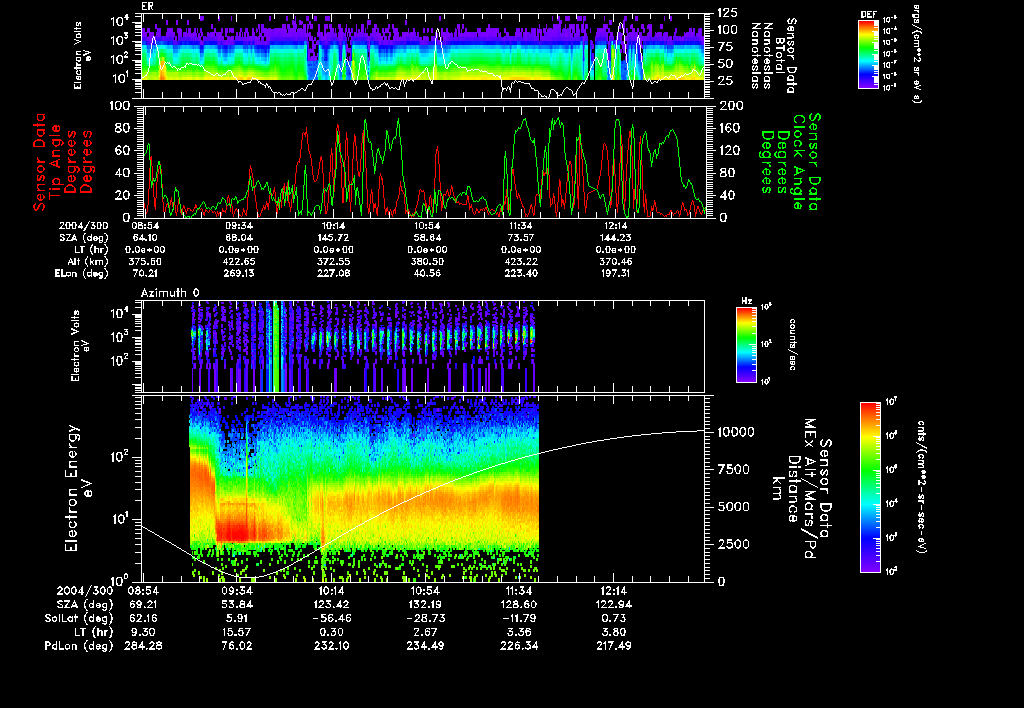Click the SZA value 73.57
Viewport: 1024px width, 708px height.
click(x=520, y=238)
